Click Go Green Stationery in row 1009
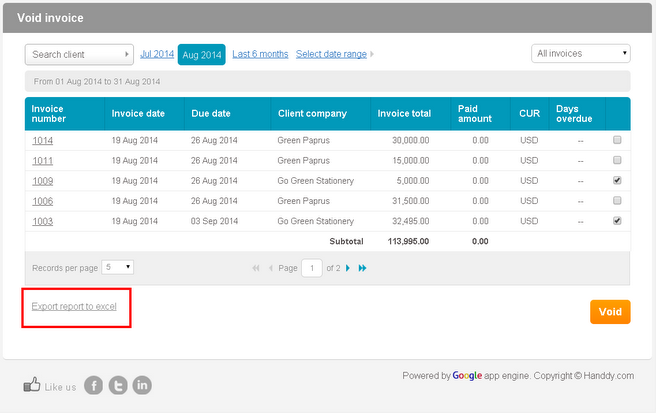The width and height of the screenshot is (656, 413). click(x=315, y=181)
